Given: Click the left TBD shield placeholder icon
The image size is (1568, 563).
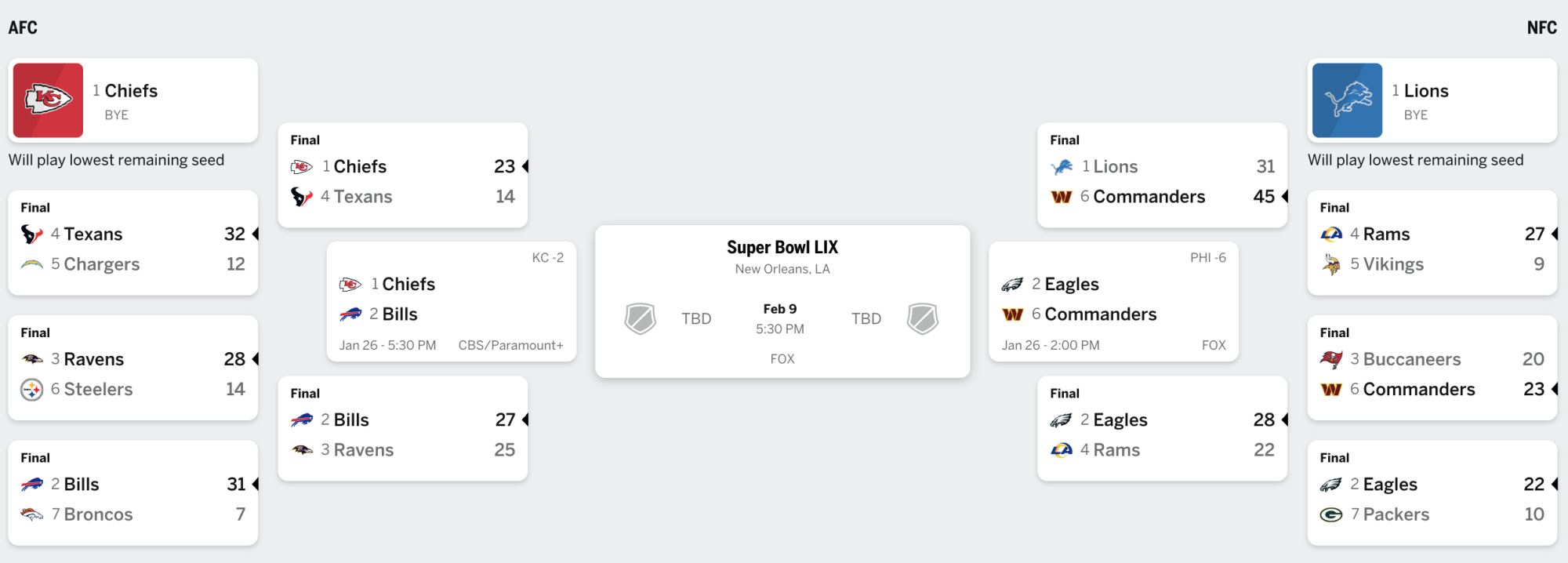Looking at the screenshot, I should tap(640, 319).
